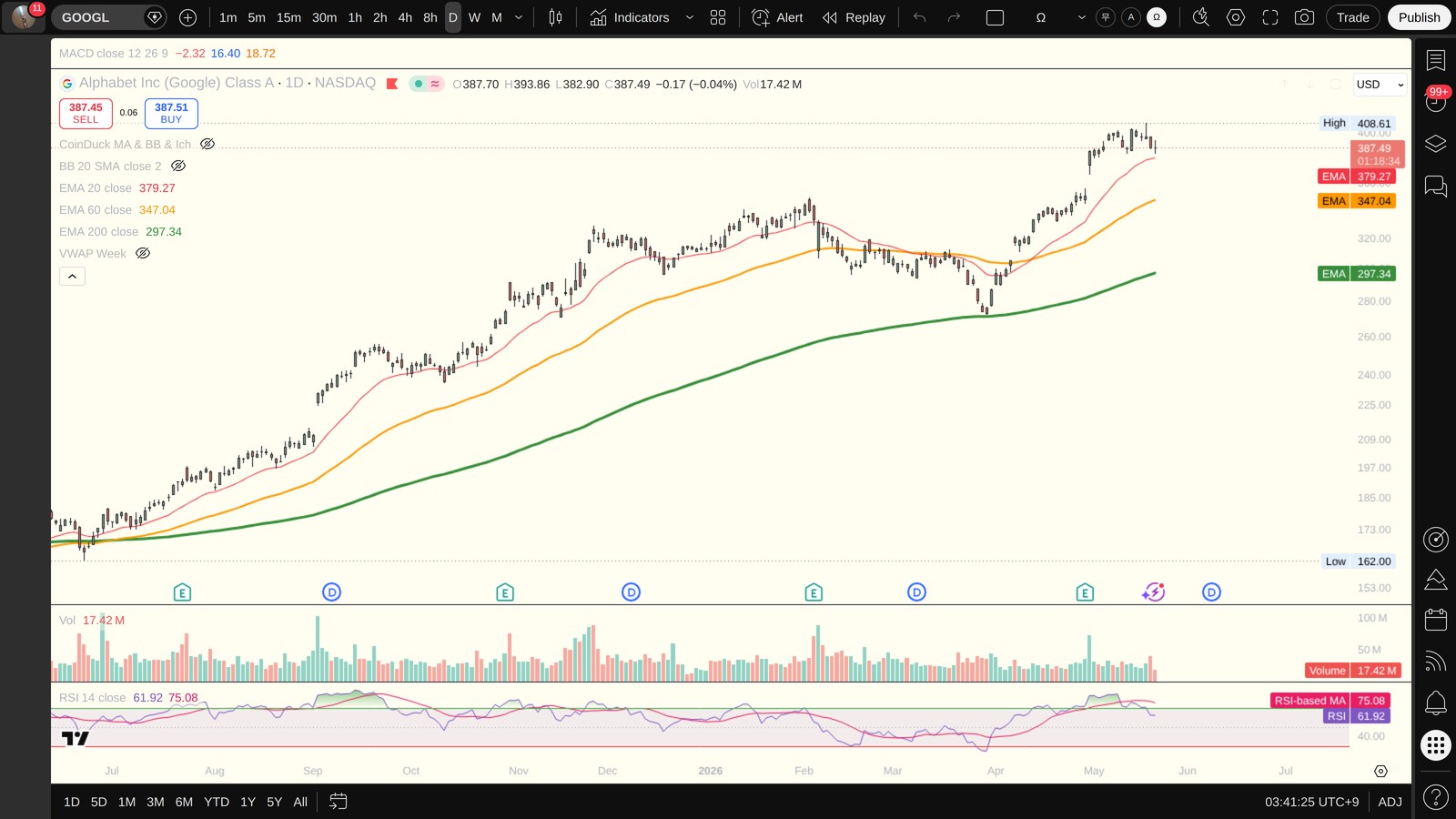Select the highlighted omega layout toggle

[1157, 17]
